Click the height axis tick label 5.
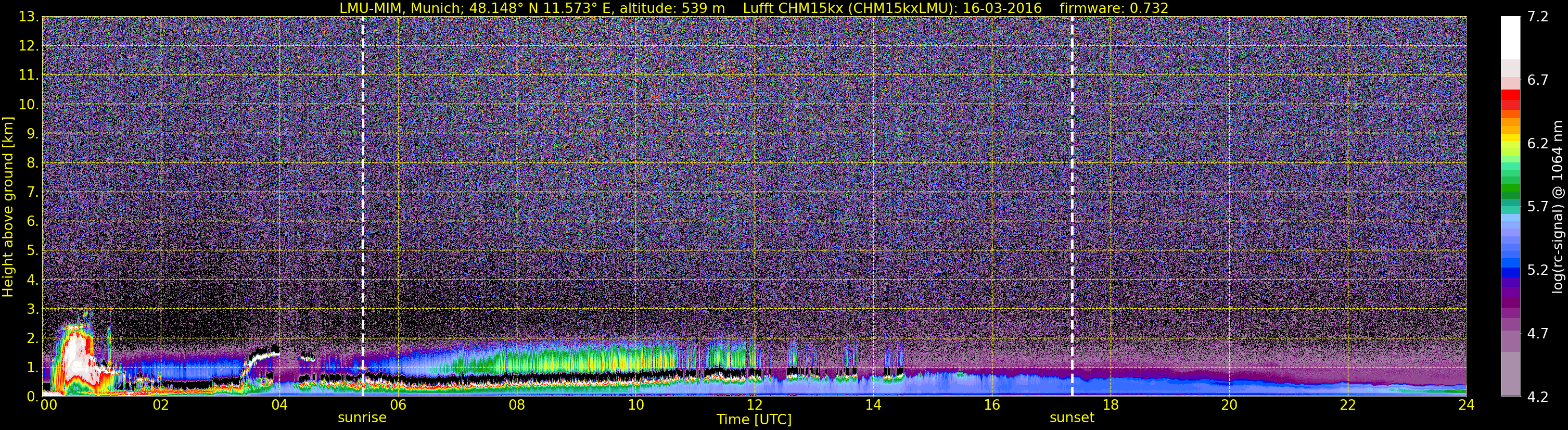The image size is (1568, 430). (32, 251)
